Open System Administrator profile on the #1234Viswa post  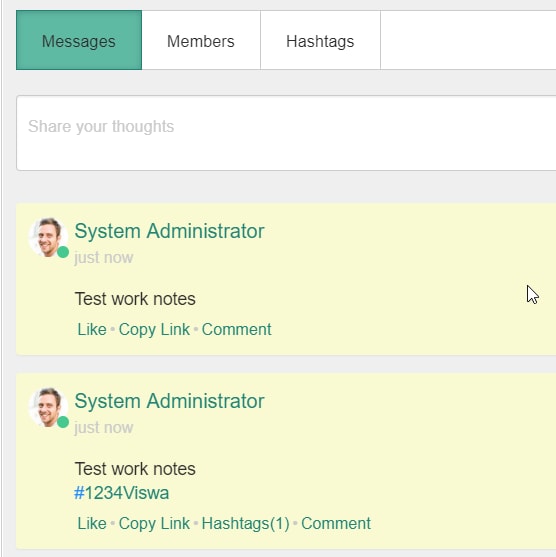(x=169, y=401)
